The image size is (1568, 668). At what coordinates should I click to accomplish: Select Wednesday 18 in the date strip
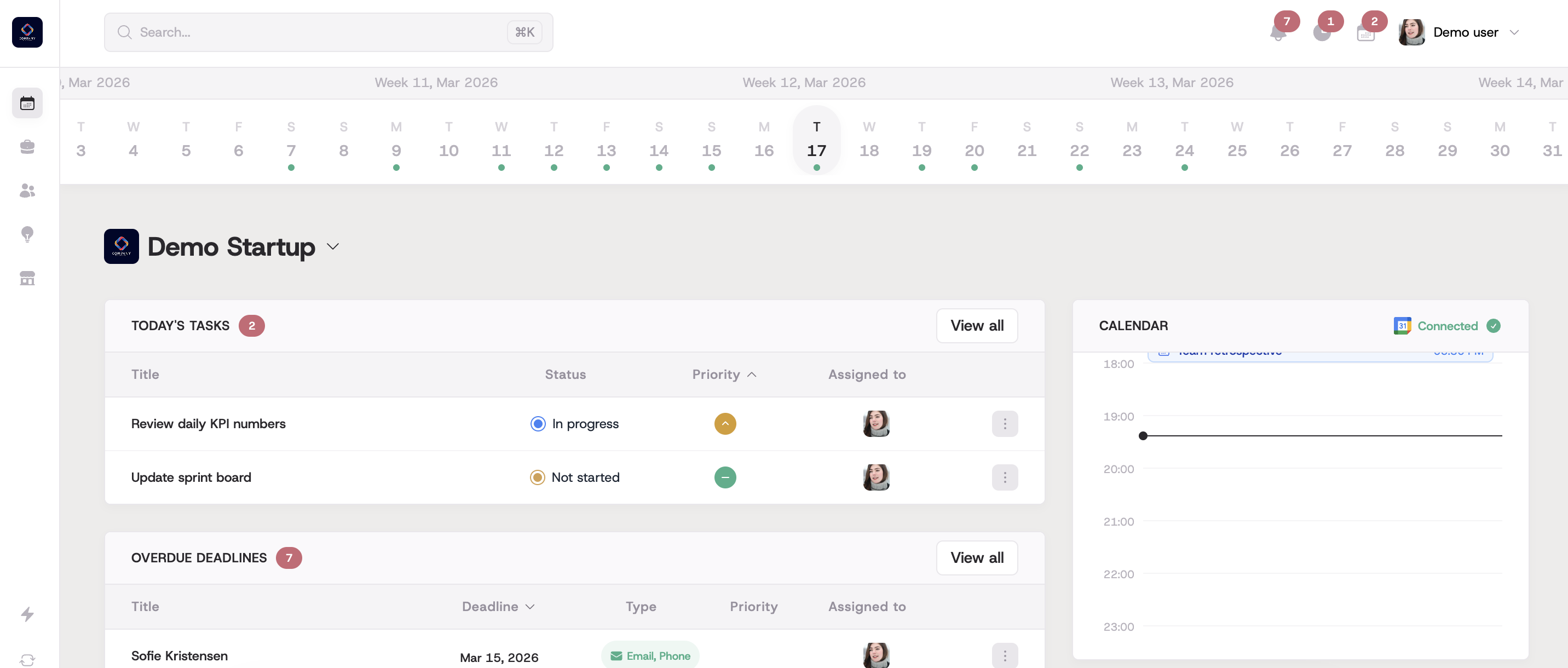tap(869, 151)
